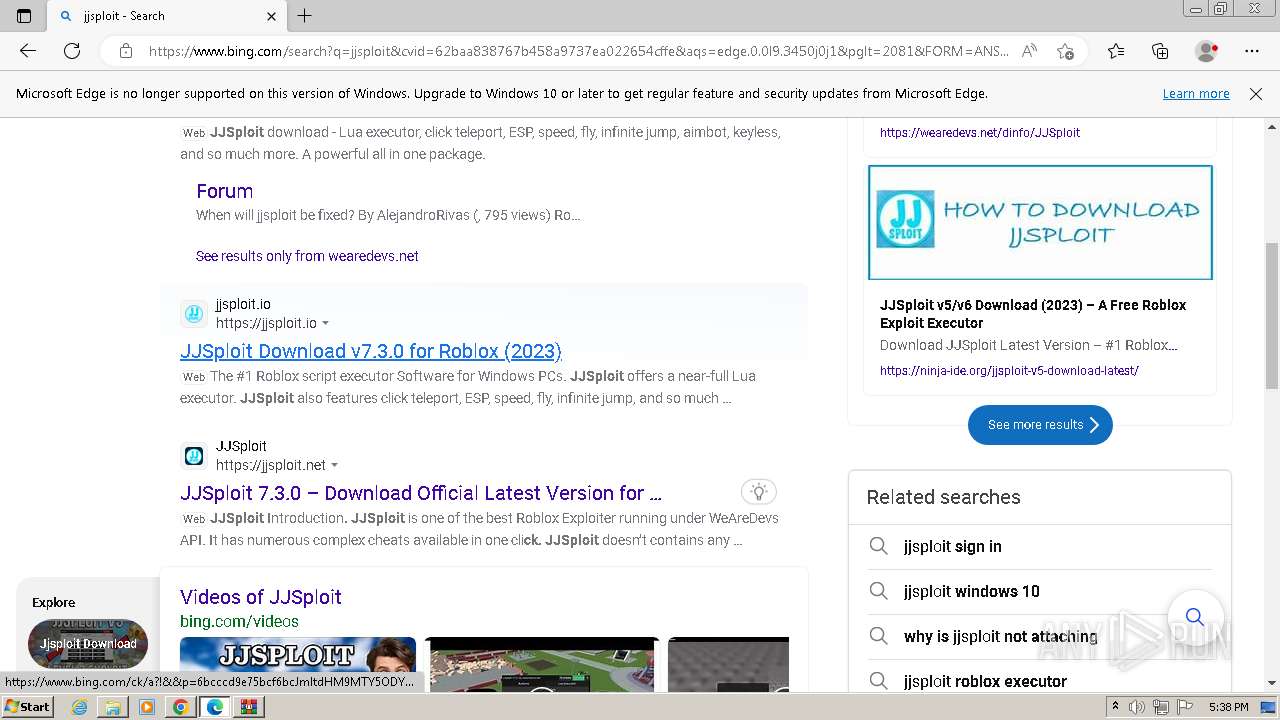Viewport: 1280px width, 720px height.
Task: Select the jjsploit - Search tab
Action: click(166, 16)
